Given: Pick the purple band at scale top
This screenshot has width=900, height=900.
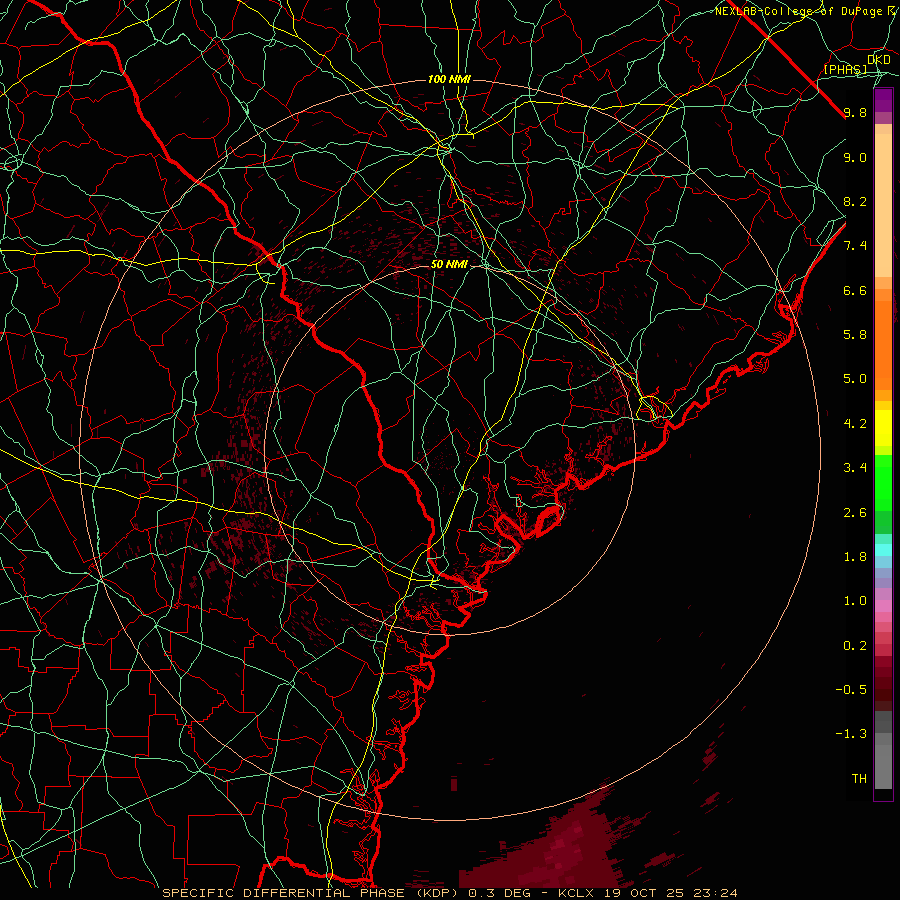Looking at the screenshot, I should [883, 100].
